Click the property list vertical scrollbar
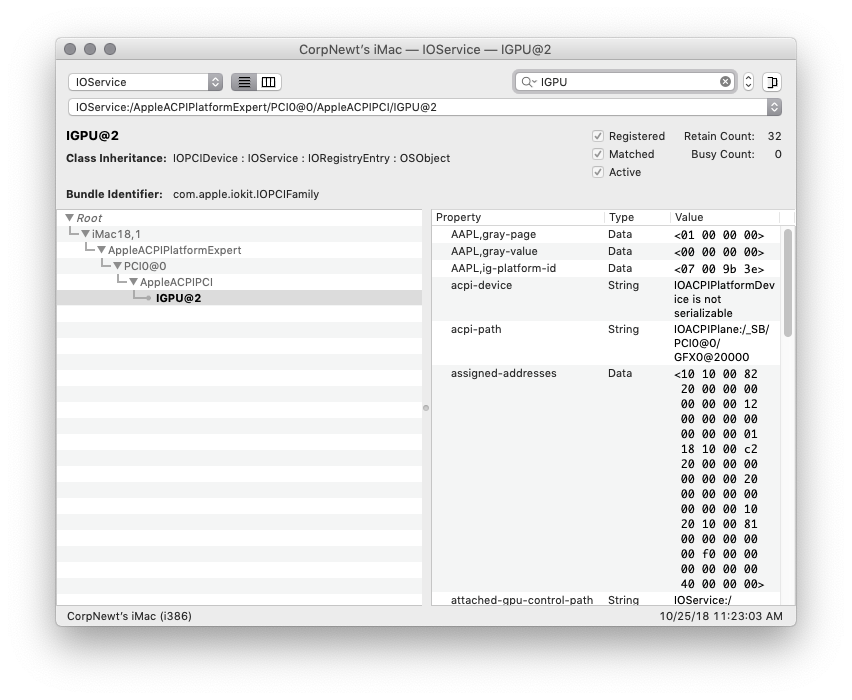This screenshot has width=852, height=700. pyautogui.click(x=787, y=283)
